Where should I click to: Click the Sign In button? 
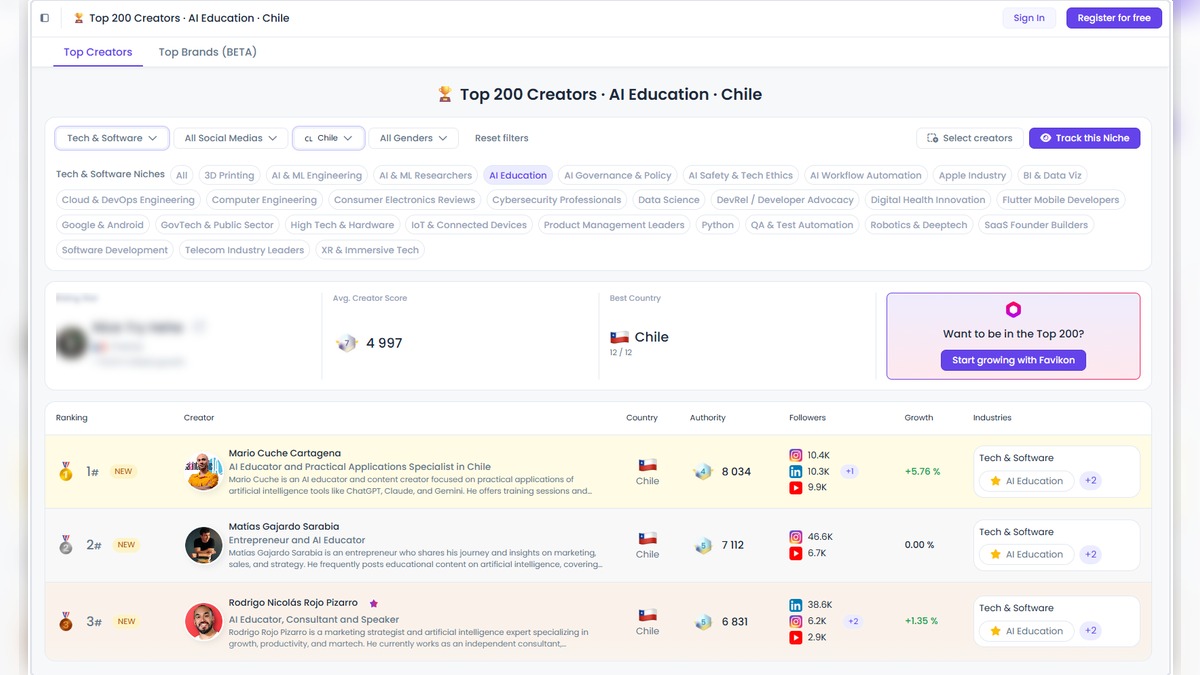(1029, 18)
